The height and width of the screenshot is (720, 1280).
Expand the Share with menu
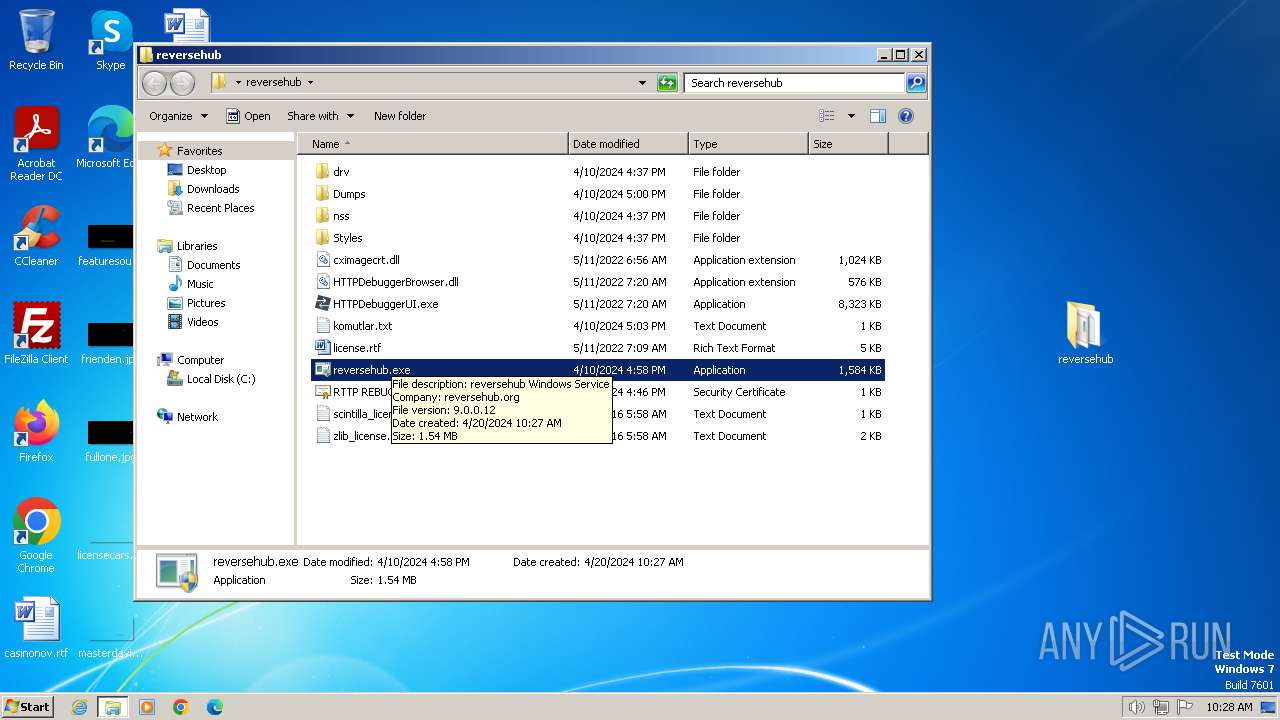(320, 116)
